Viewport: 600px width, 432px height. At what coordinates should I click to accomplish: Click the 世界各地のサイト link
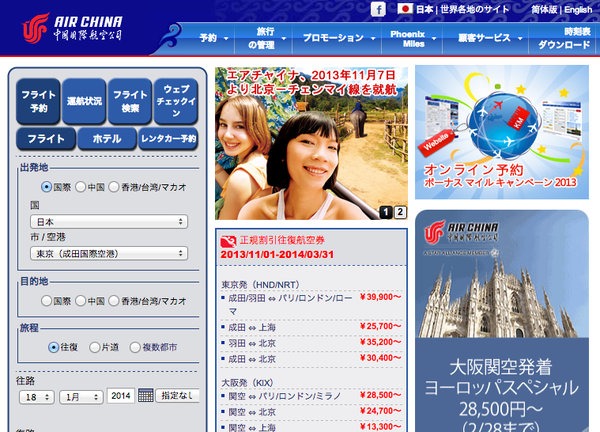click(x=474, y=9)
